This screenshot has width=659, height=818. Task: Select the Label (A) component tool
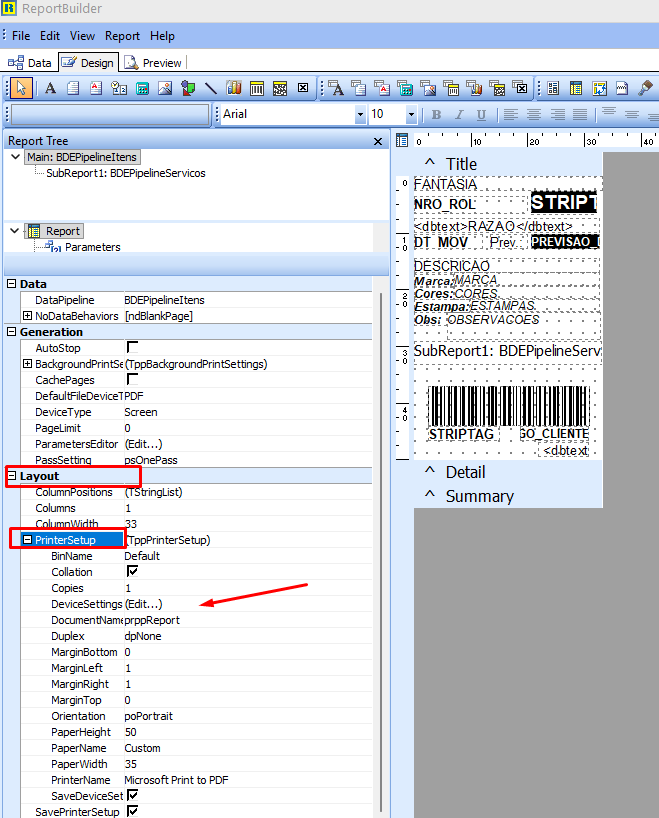[x=50, y=88]
